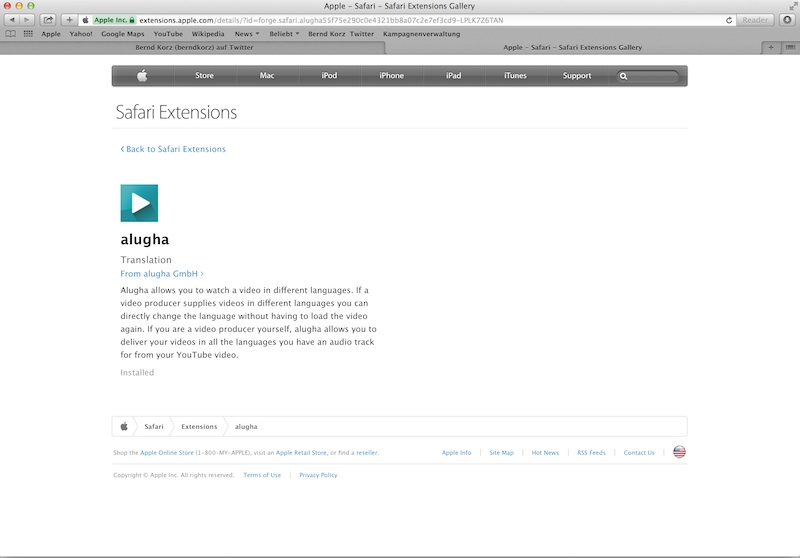Open the iPhone section in navigation
Screen dimensions: 800x558
[x=391, y=75]
